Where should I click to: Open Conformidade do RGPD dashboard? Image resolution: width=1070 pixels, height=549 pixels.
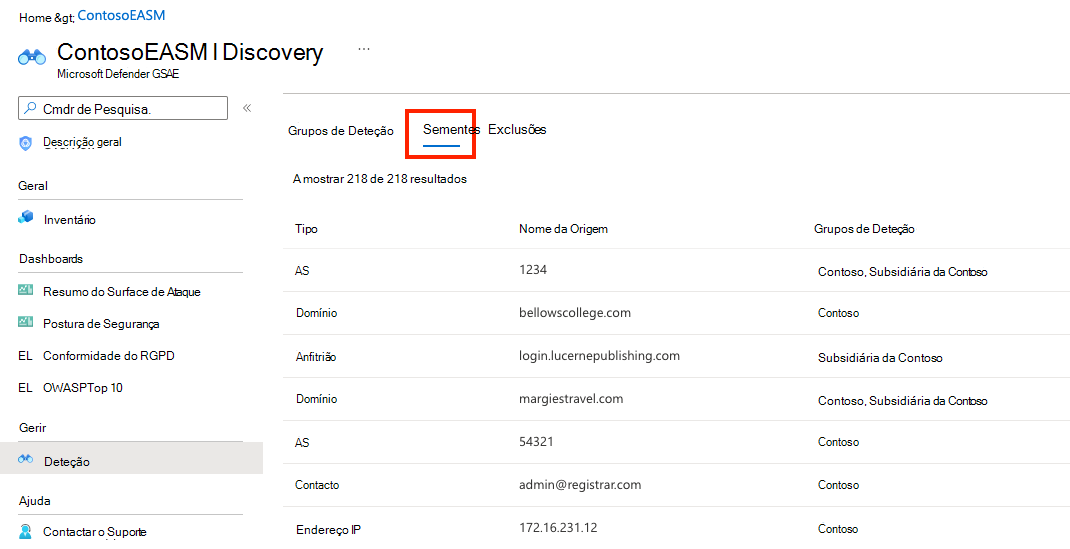pyautogui.click(x=109, y=355)
